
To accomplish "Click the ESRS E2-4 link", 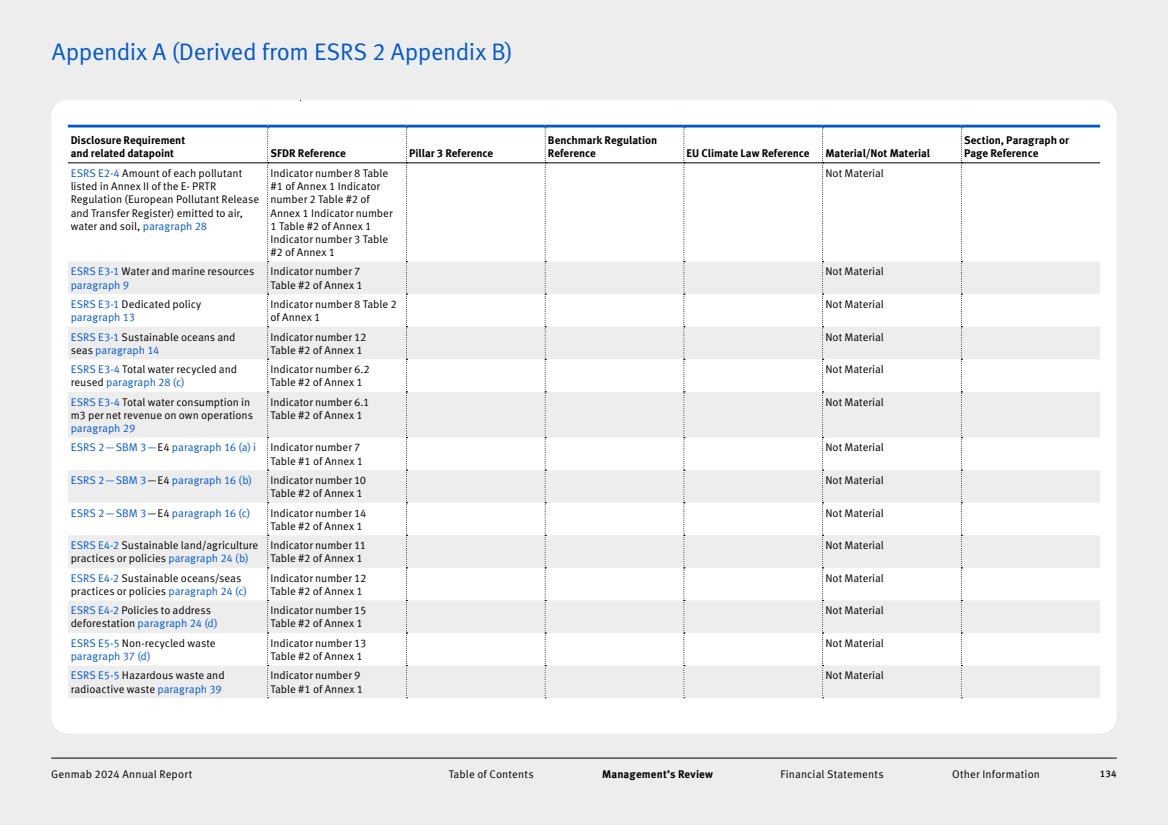I will pyautogui.click(x=94, y=174).
